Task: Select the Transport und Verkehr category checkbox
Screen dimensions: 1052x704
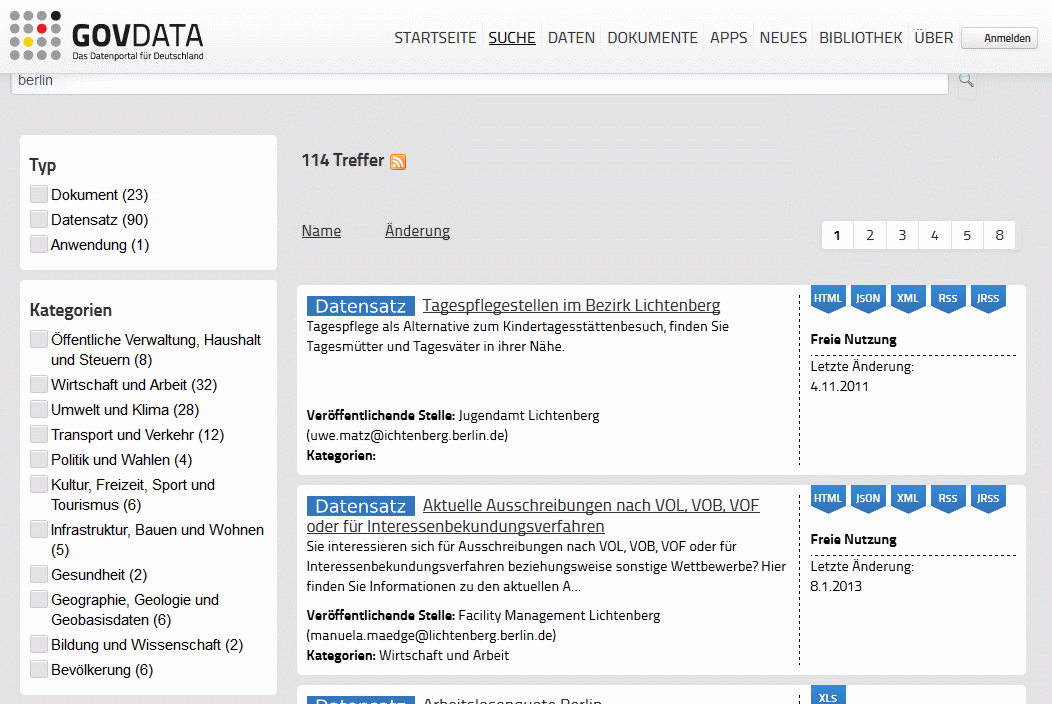Action: pyautogui.click(x=39, y=434)
